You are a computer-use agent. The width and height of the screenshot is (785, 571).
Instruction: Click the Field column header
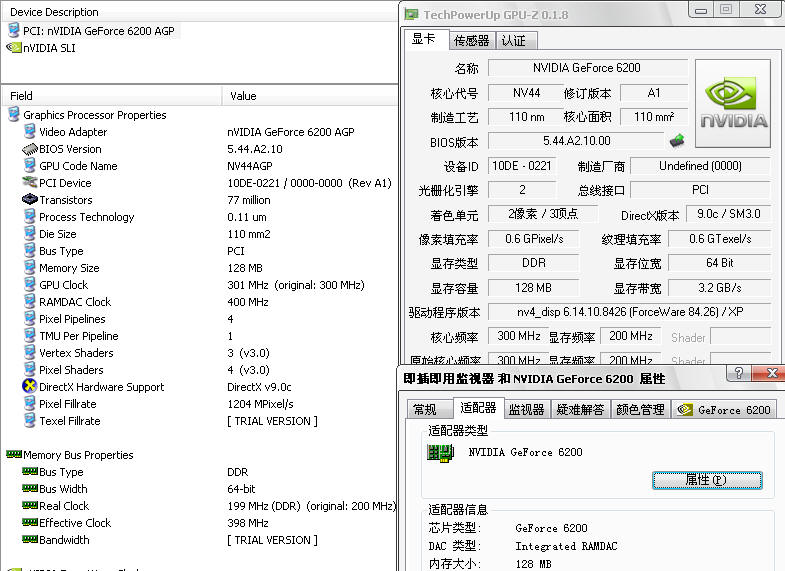(x=112, y=96)
